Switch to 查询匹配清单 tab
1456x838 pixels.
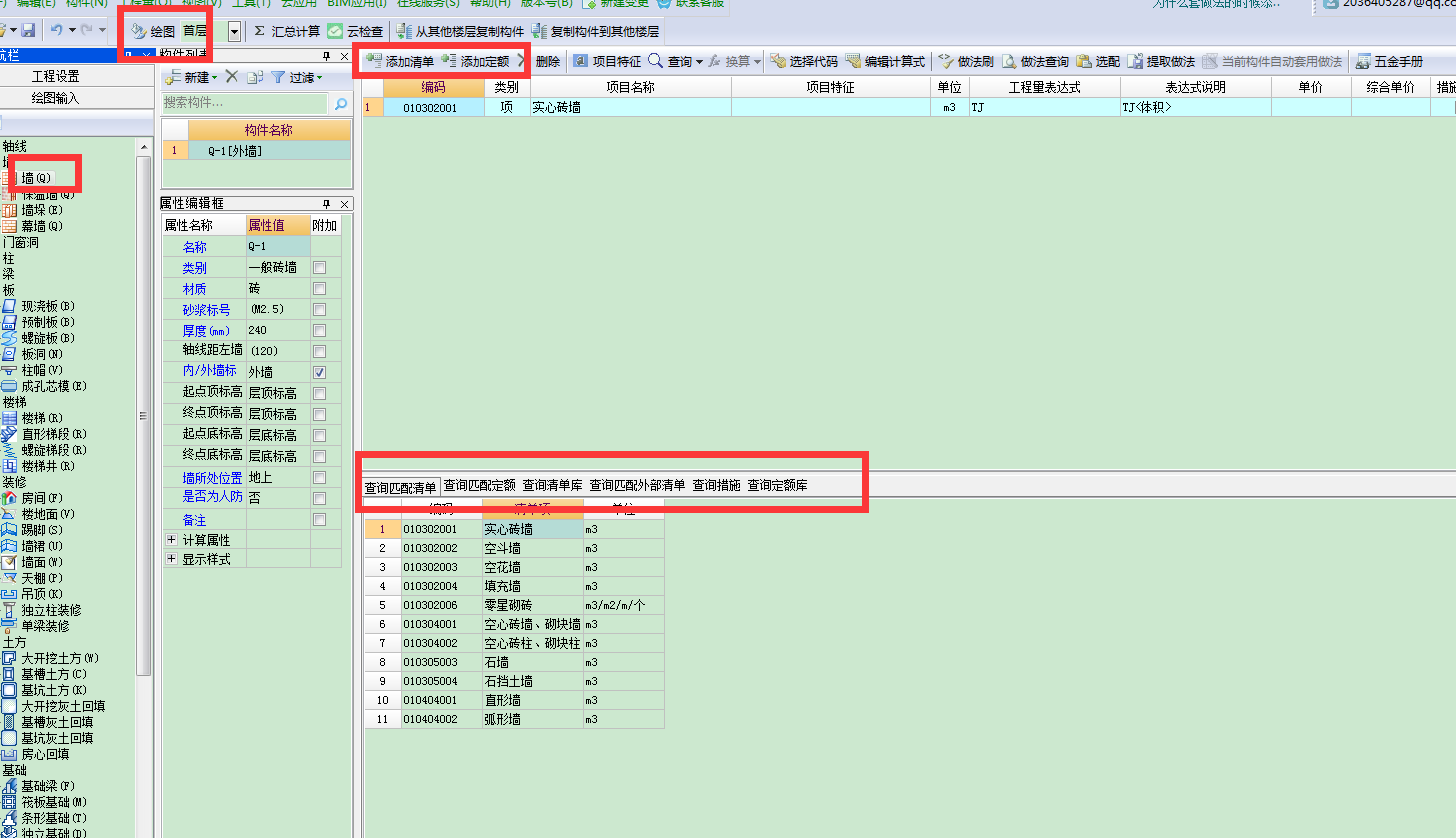400,487
